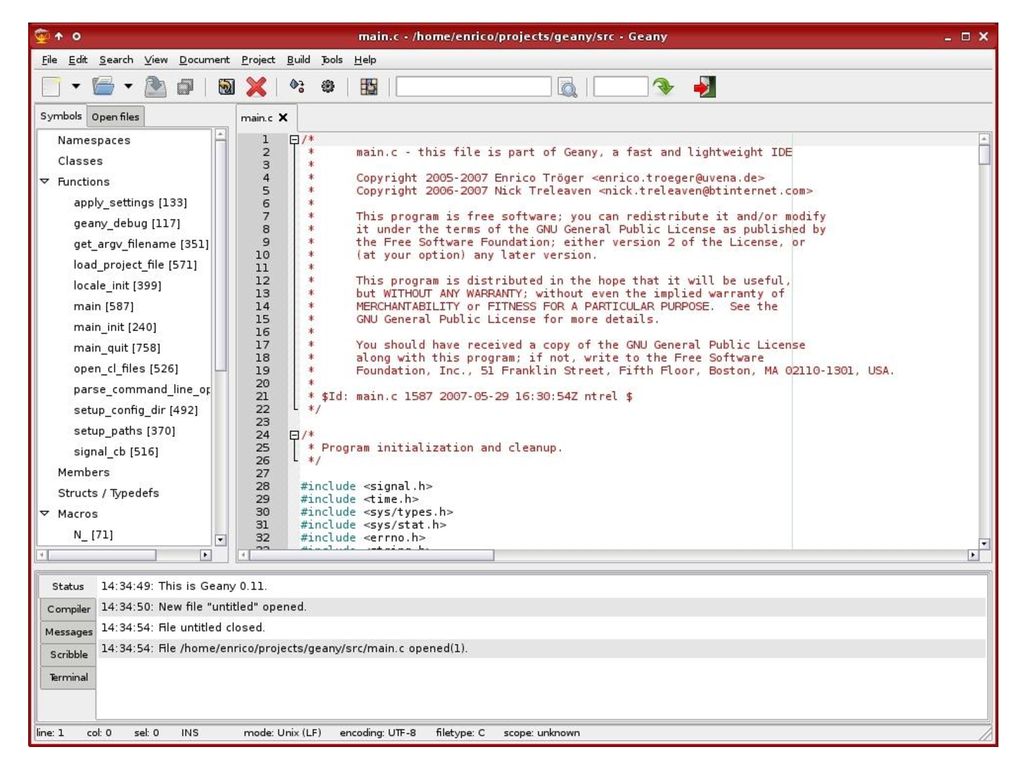Switch to the Compiler message tab
Screen dimensions: 1024x768
pos(68,609)
